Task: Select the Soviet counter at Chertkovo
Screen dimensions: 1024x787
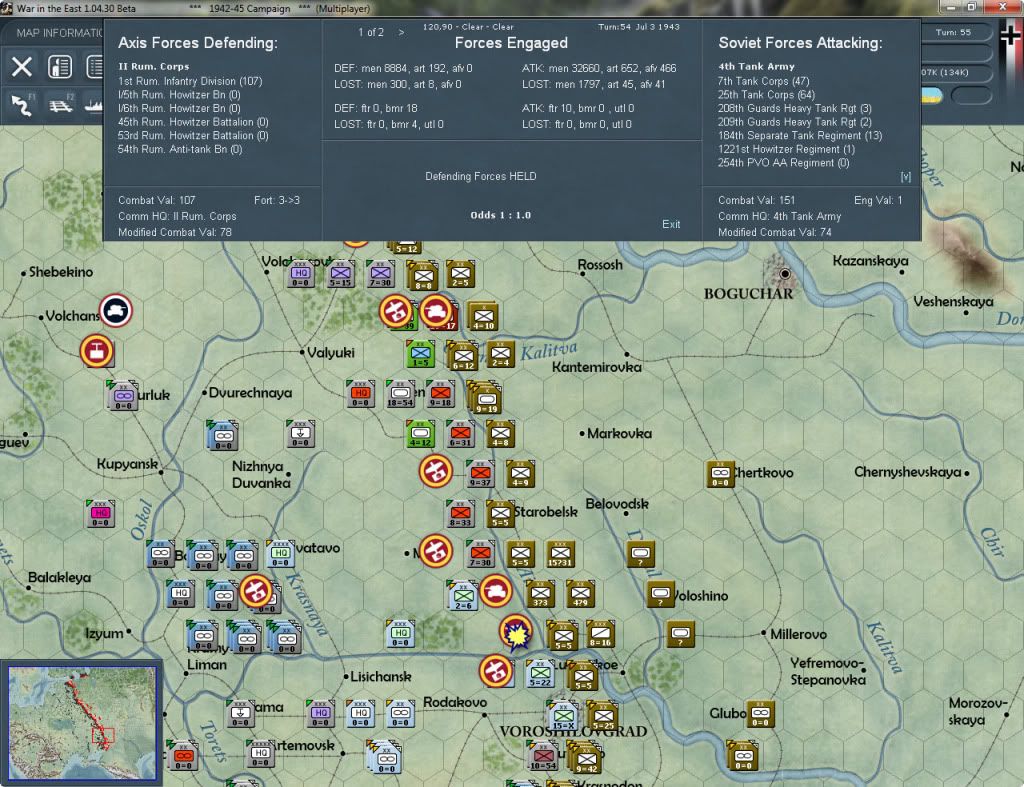Action: [720, 474]
